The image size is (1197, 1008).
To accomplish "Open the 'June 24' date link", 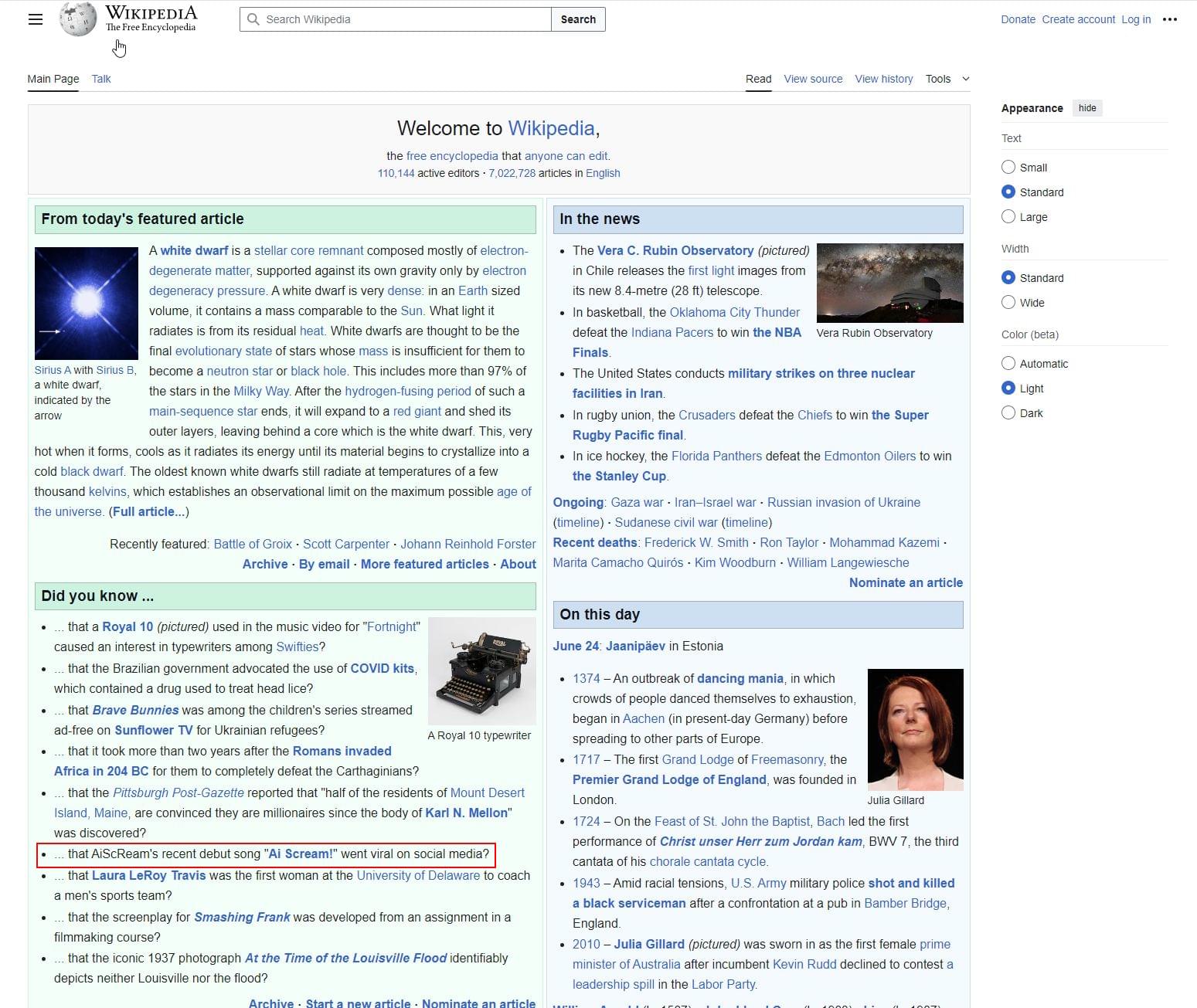I will tap(576, 646).
